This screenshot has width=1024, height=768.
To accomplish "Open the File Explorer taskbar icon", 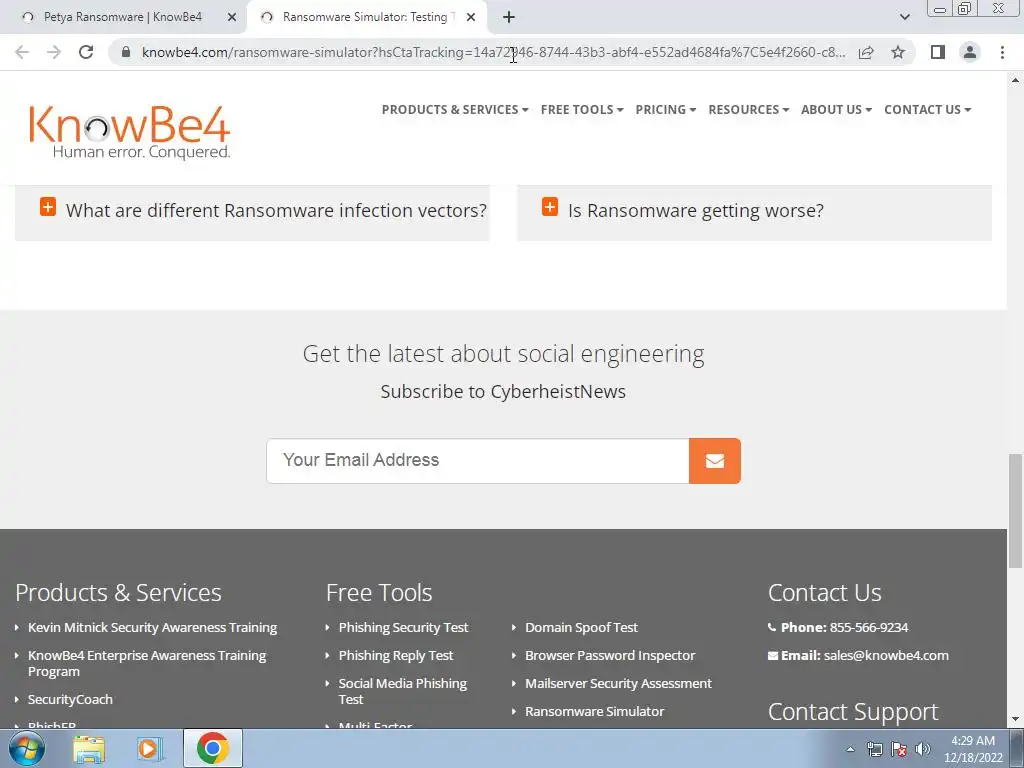I will click(89, 748).
